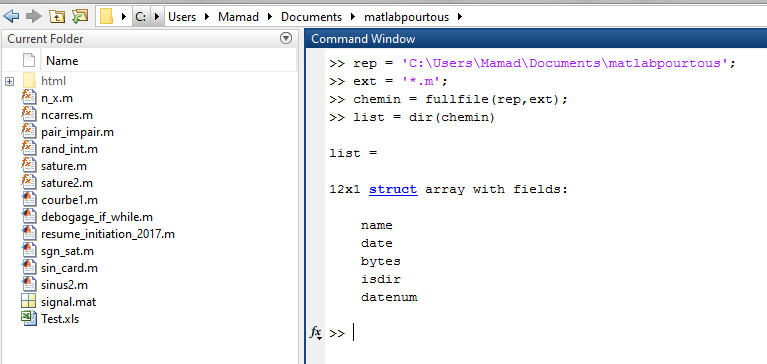The image size is (767, 364).
Task: Select file name resume_initiation_2017.m
Action: [x=108, y=234]
